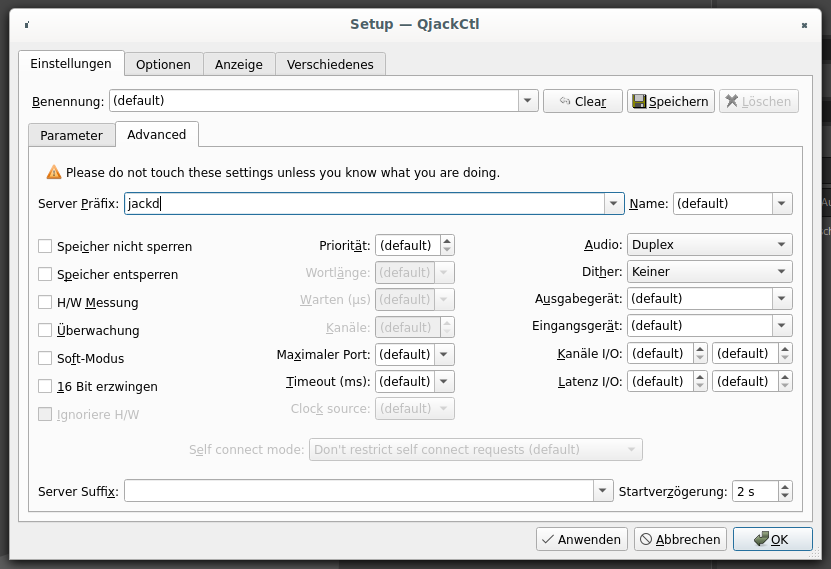Enable Speicher nicht sperren checkbox
This screenshot has width=831, height=569.
pos(45,246)
